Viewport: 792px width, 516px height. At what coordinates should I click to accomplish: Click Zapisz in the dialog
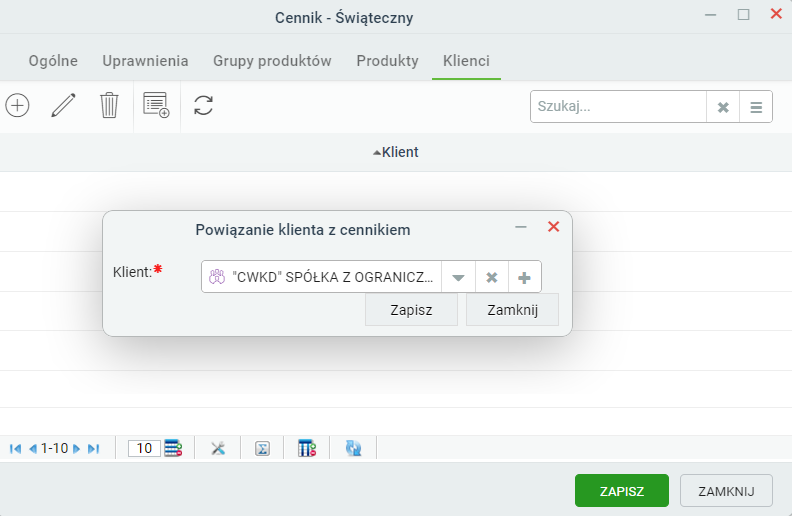411,309
